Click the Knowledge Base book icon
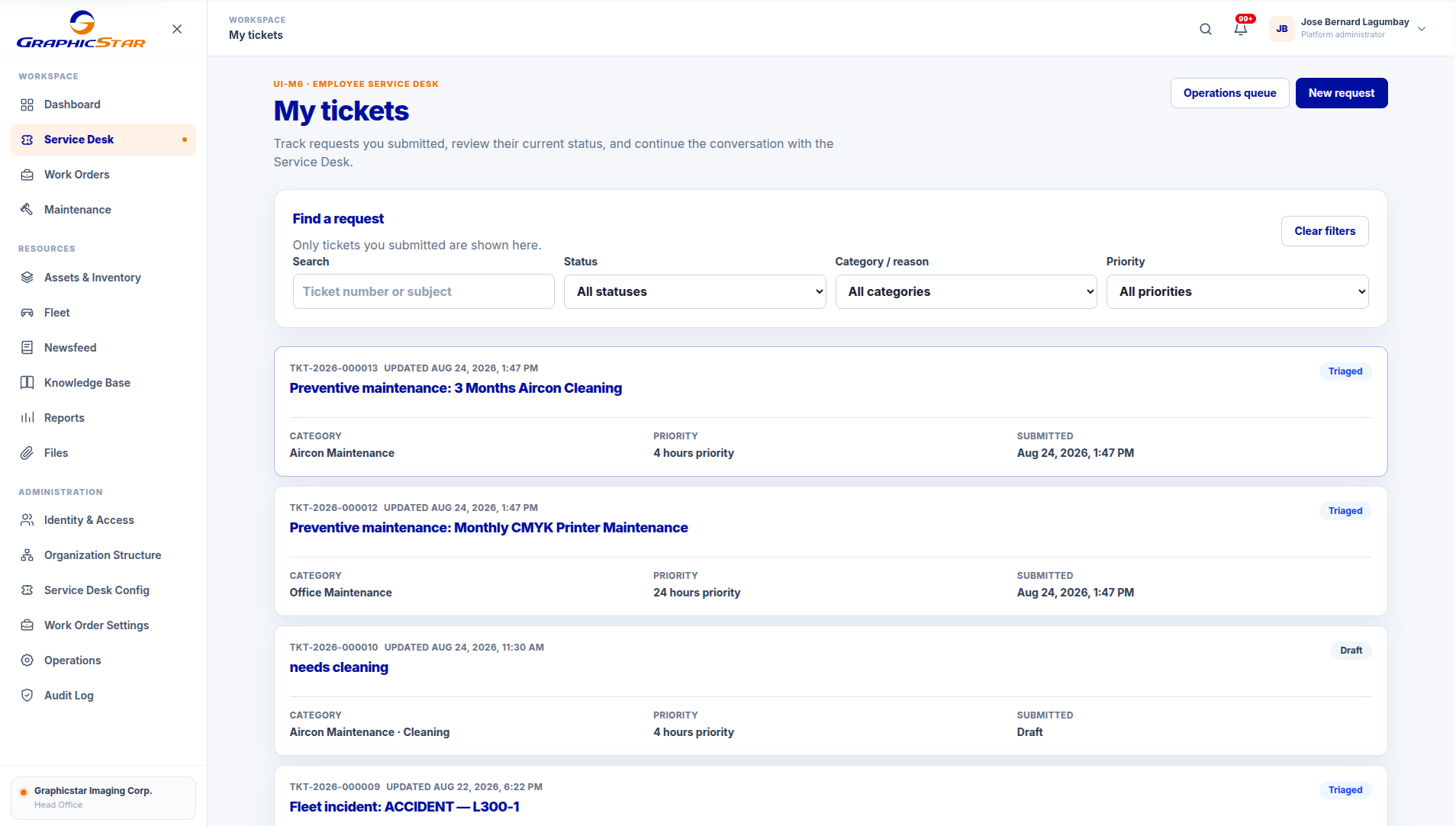 point(27,383)
